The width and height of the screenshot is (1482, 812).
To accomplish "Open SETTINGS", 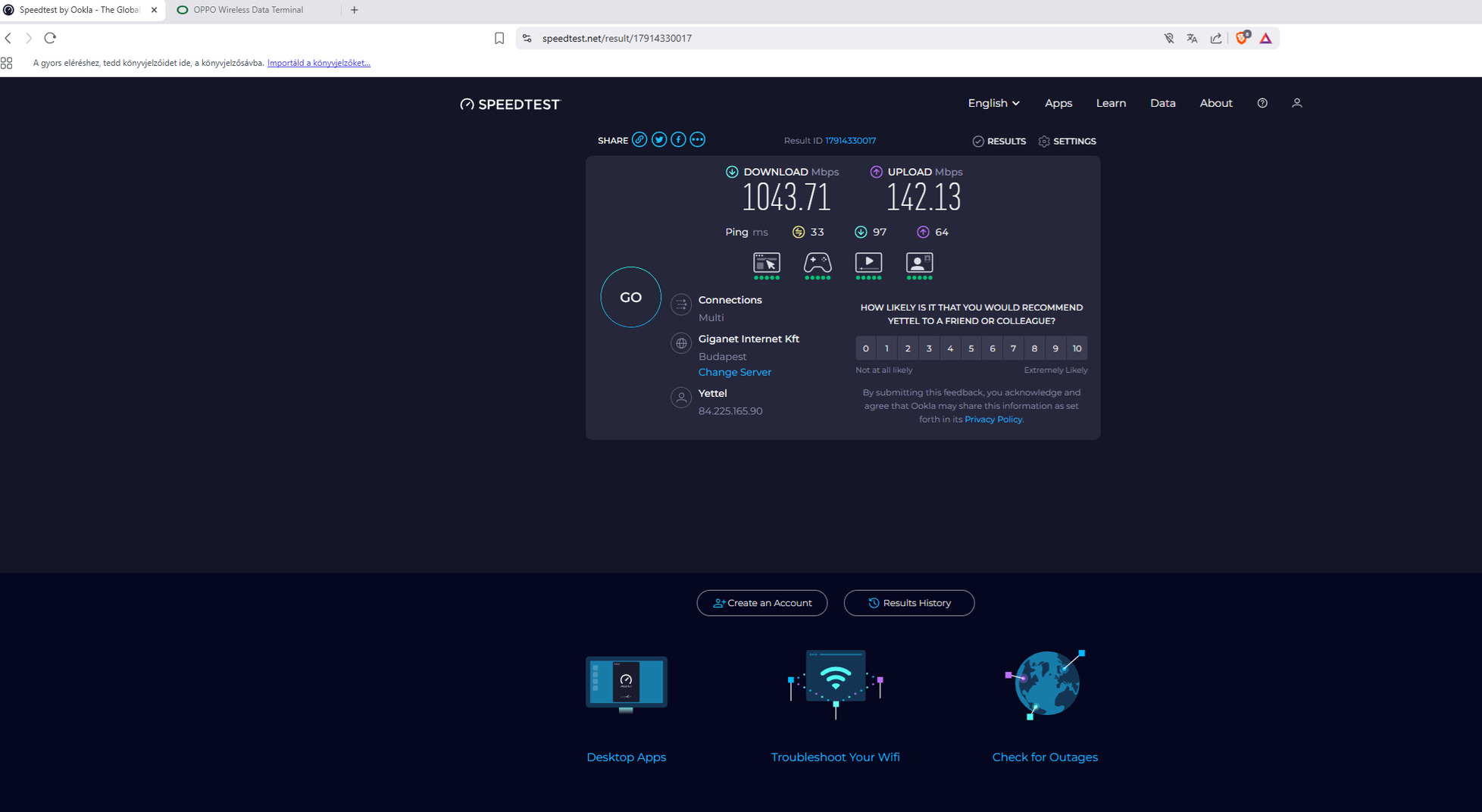I will [1067, 142].
